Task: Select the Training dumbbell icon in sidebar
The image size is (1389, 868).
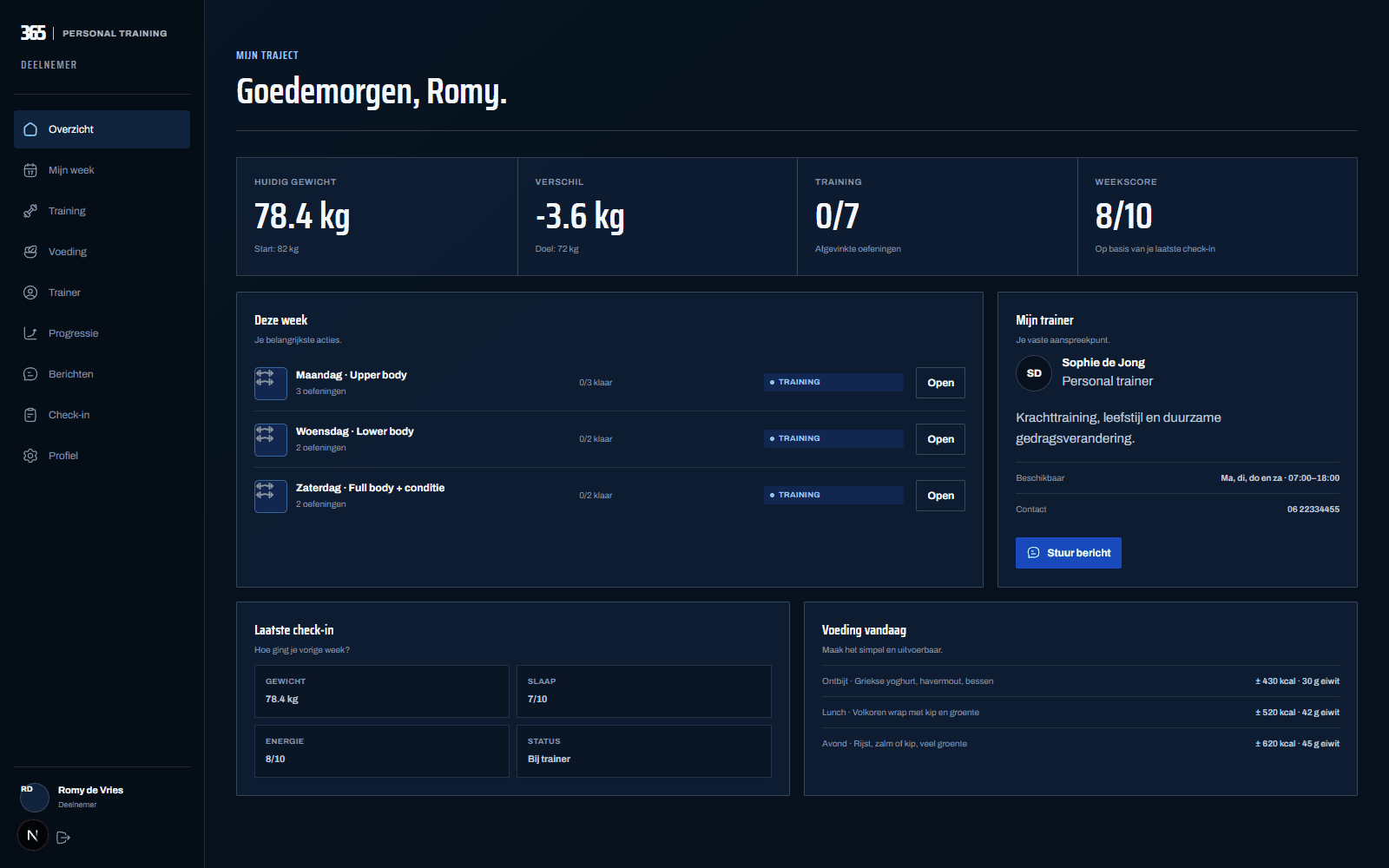Action: 30,211
